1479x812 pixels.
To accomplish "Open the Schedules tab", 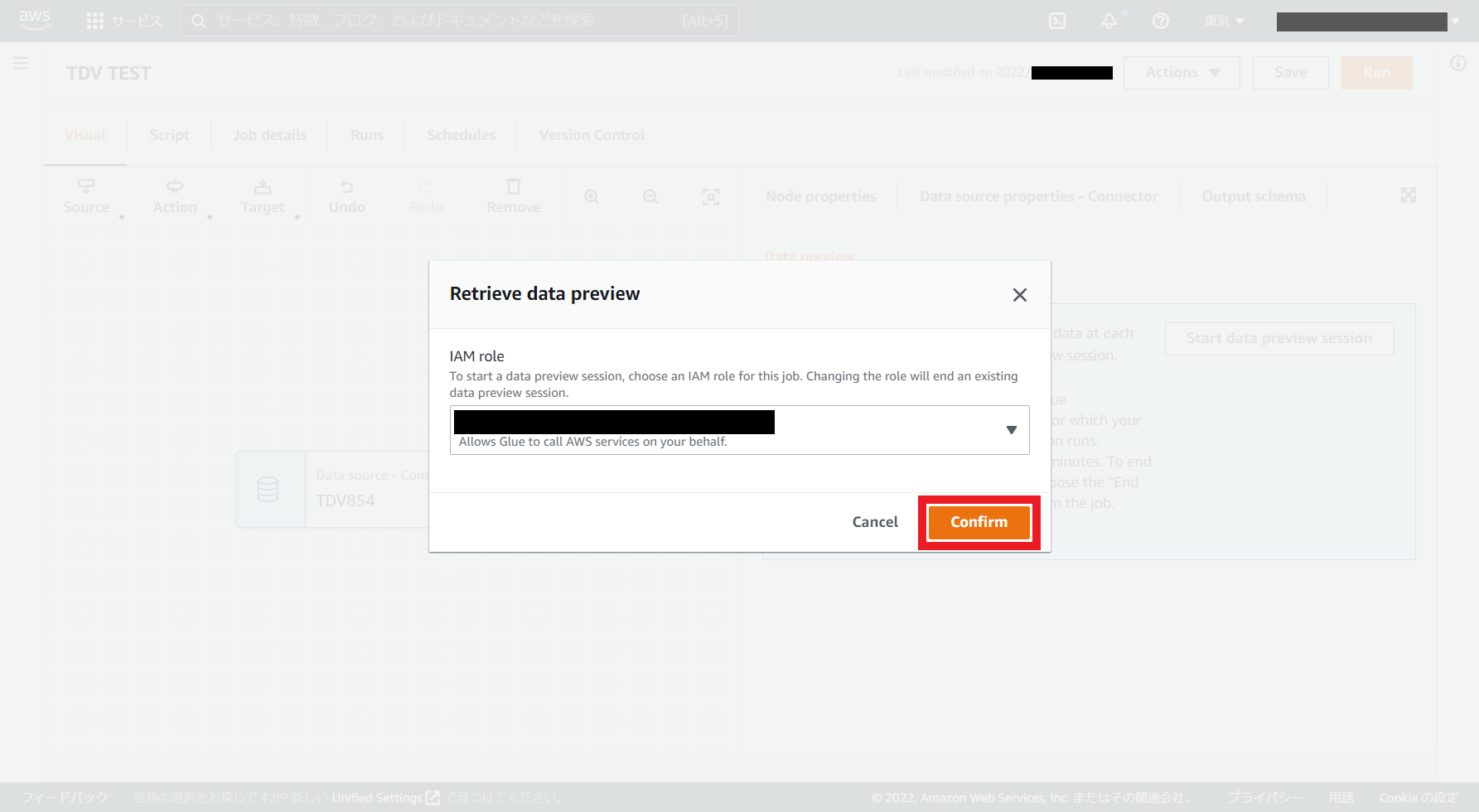I will [x=462, y=135].
